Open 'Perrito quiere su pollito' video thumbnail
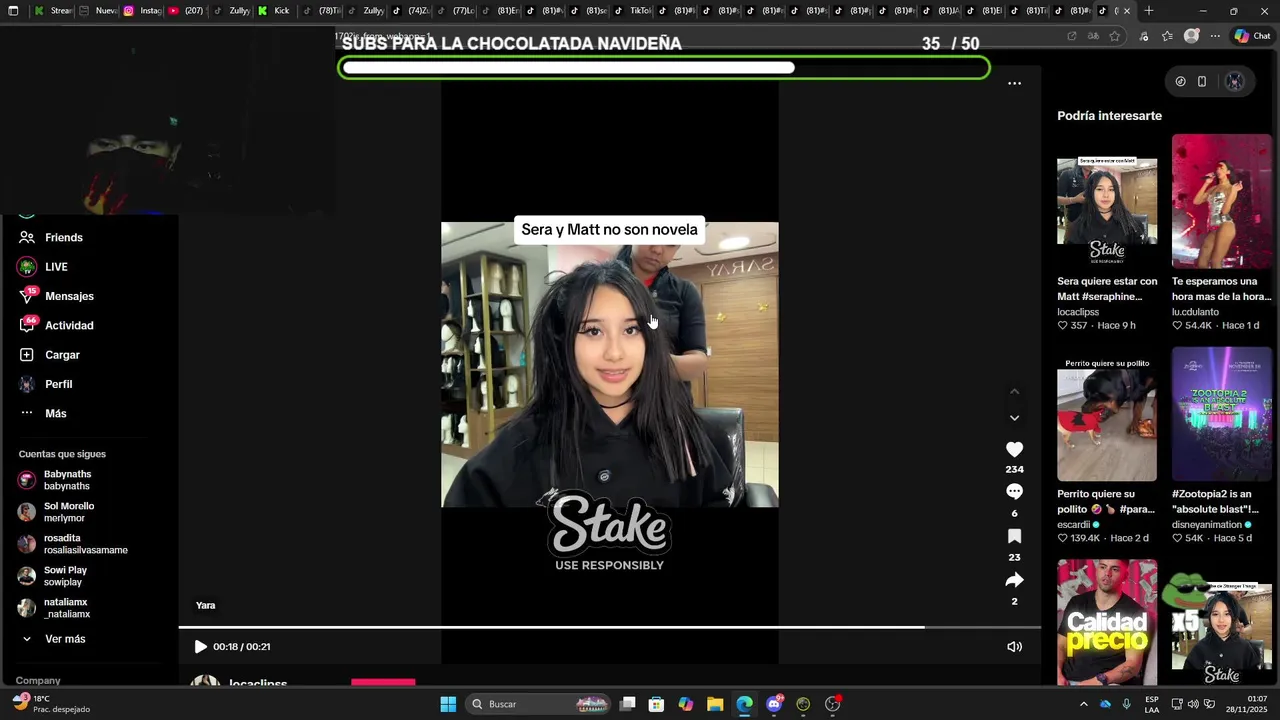1280x720 pixels. click(x=1107, y=414)
